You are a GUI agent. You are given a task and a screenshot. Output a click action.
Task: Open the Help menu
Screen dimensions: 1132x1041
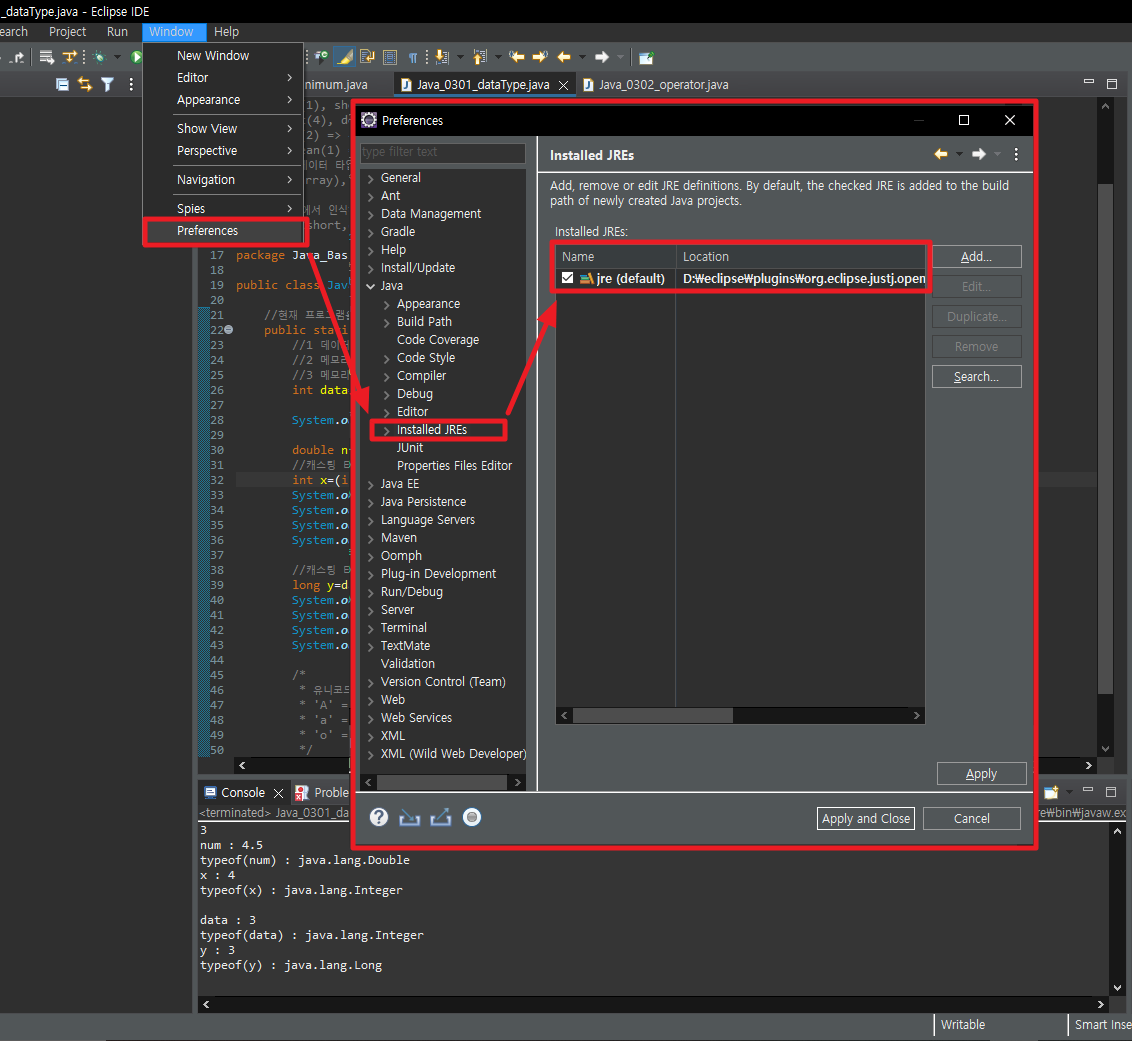click(x=226, y=32)
